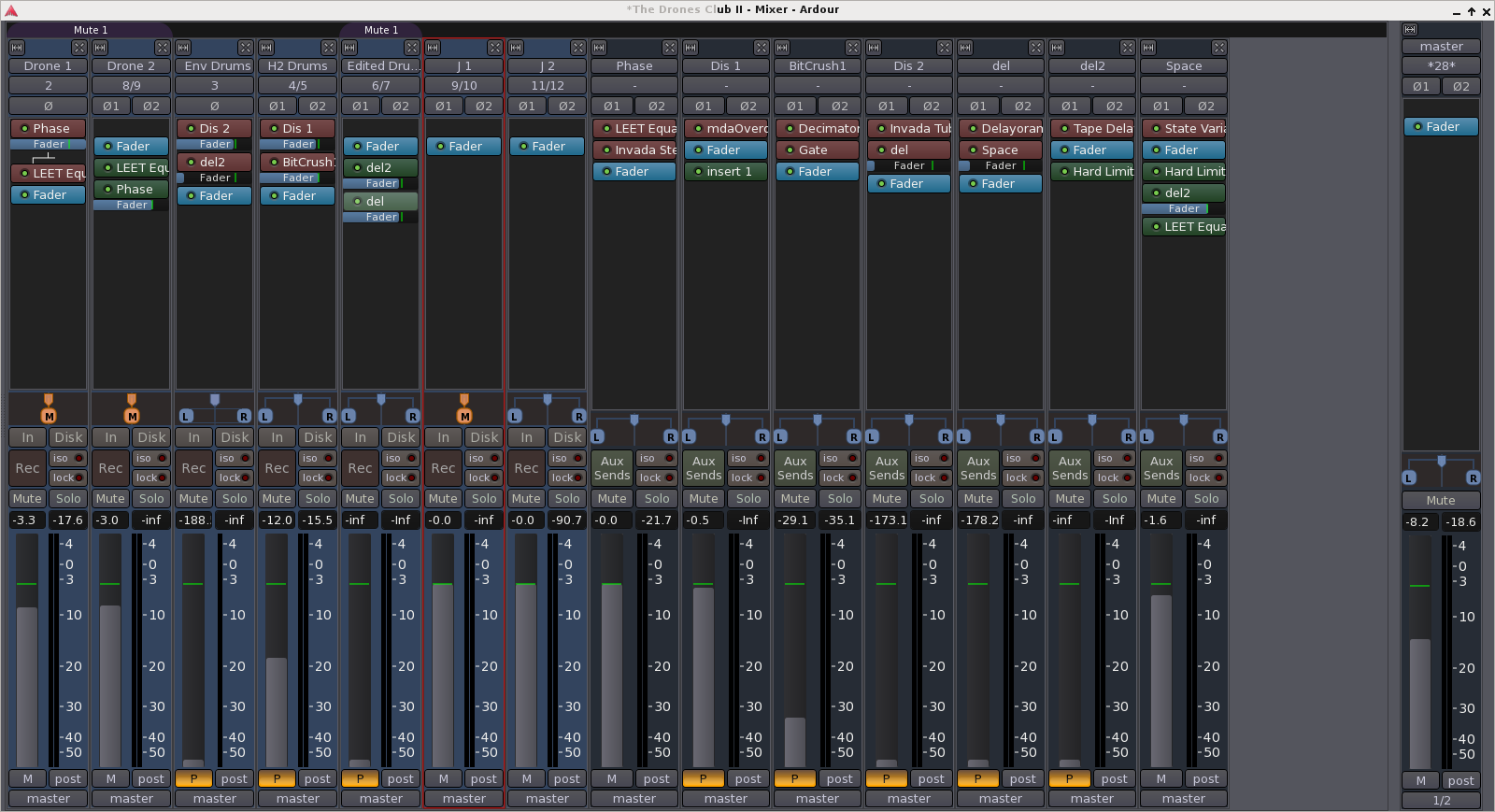
Task: Hide the Phase bus strip with its X icon
Action: point(669,48)
